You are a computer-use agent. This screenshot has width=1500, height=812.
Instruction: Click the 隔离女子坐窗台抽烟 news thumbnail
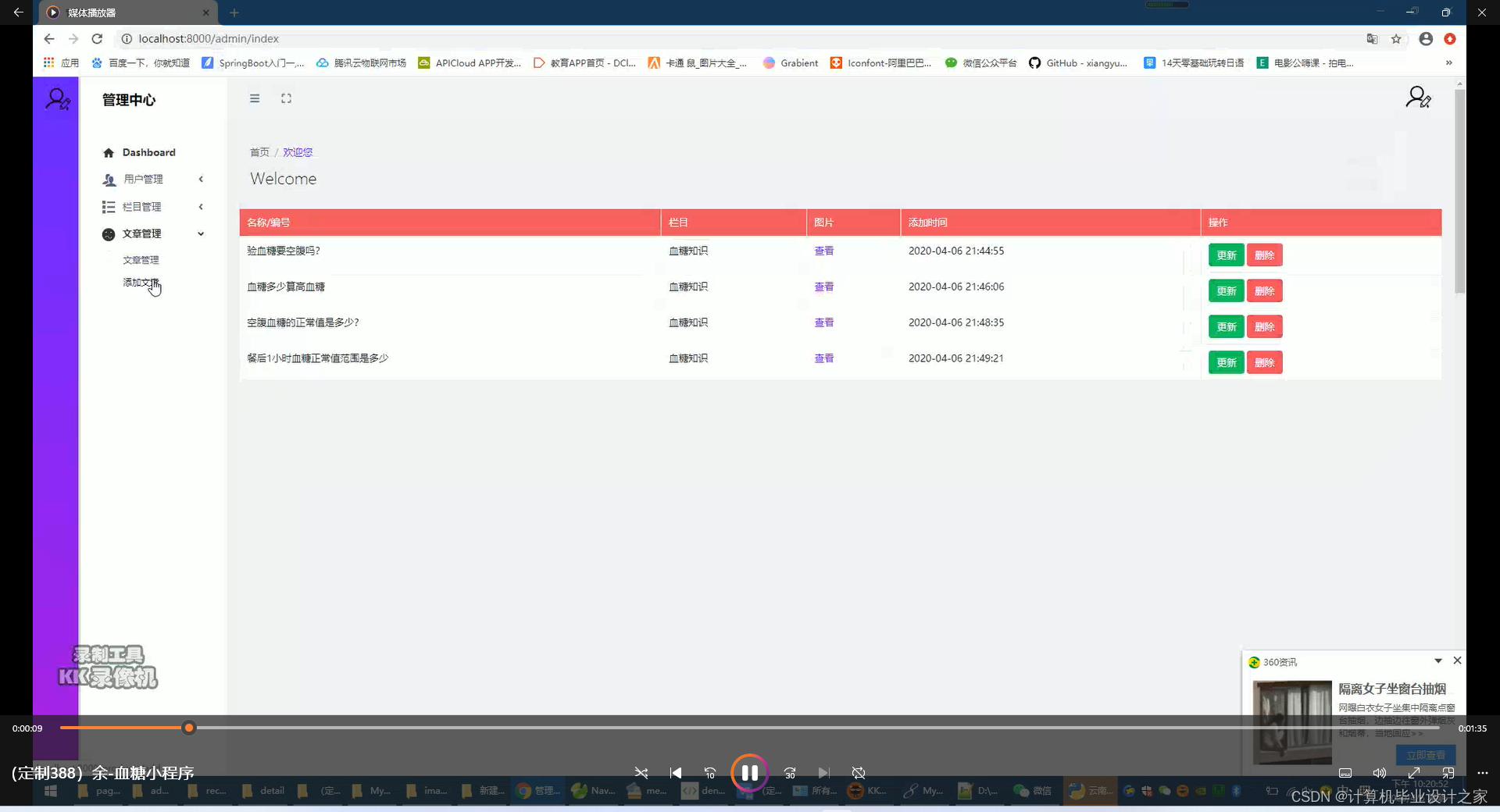tap(1292, 721)
